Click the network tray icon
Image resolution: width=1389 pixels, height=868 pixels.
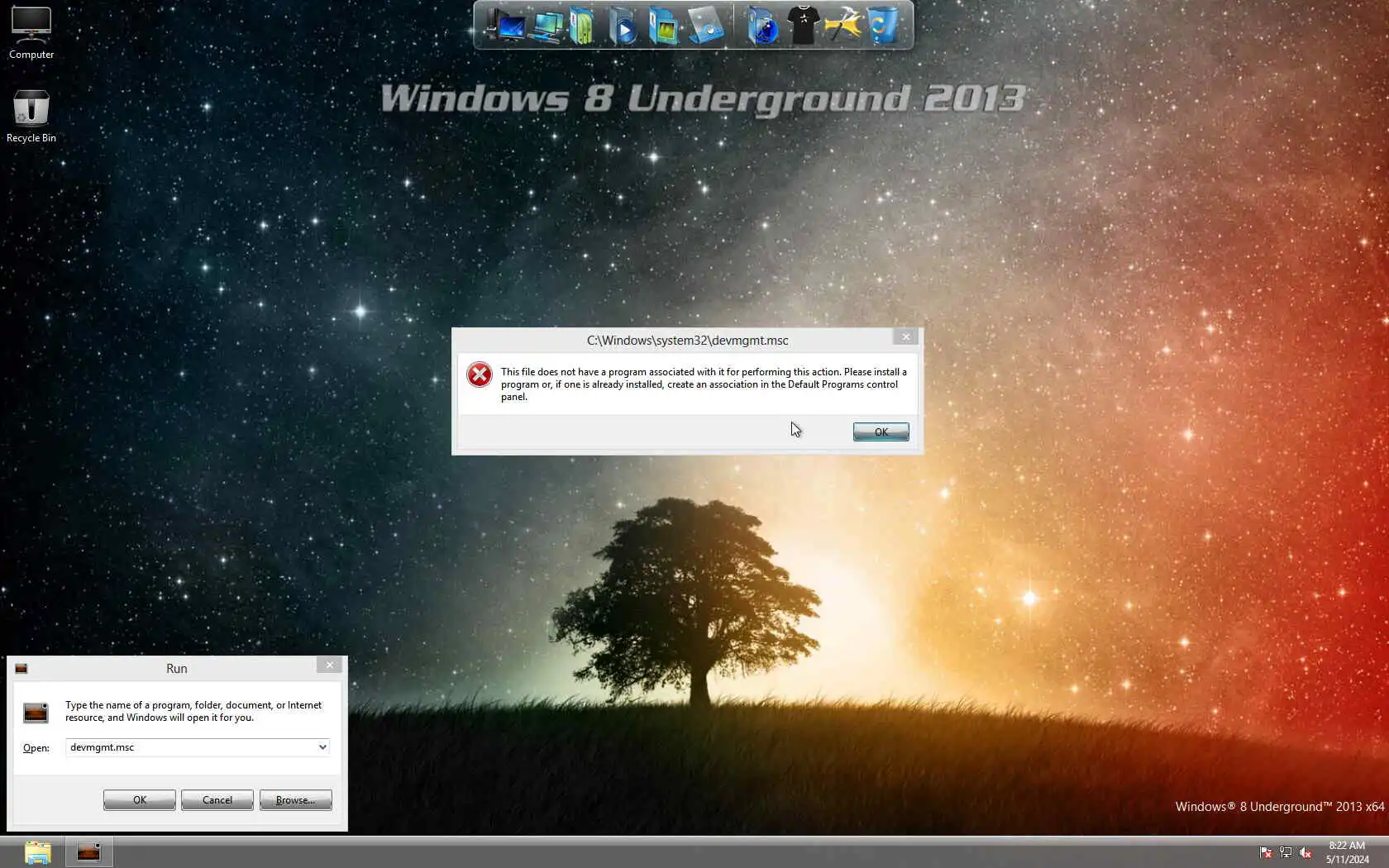click(x=1286, y=852)
